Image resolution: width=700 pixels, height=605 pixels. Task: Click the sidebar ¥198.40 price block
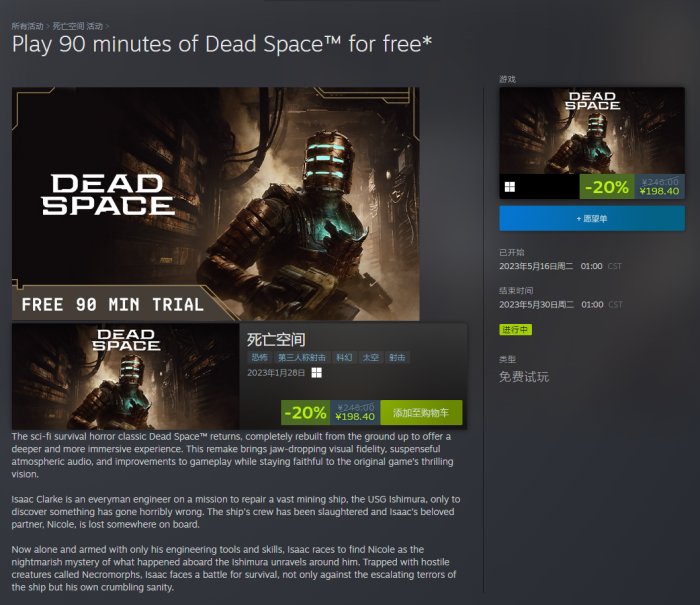point(659,187)
